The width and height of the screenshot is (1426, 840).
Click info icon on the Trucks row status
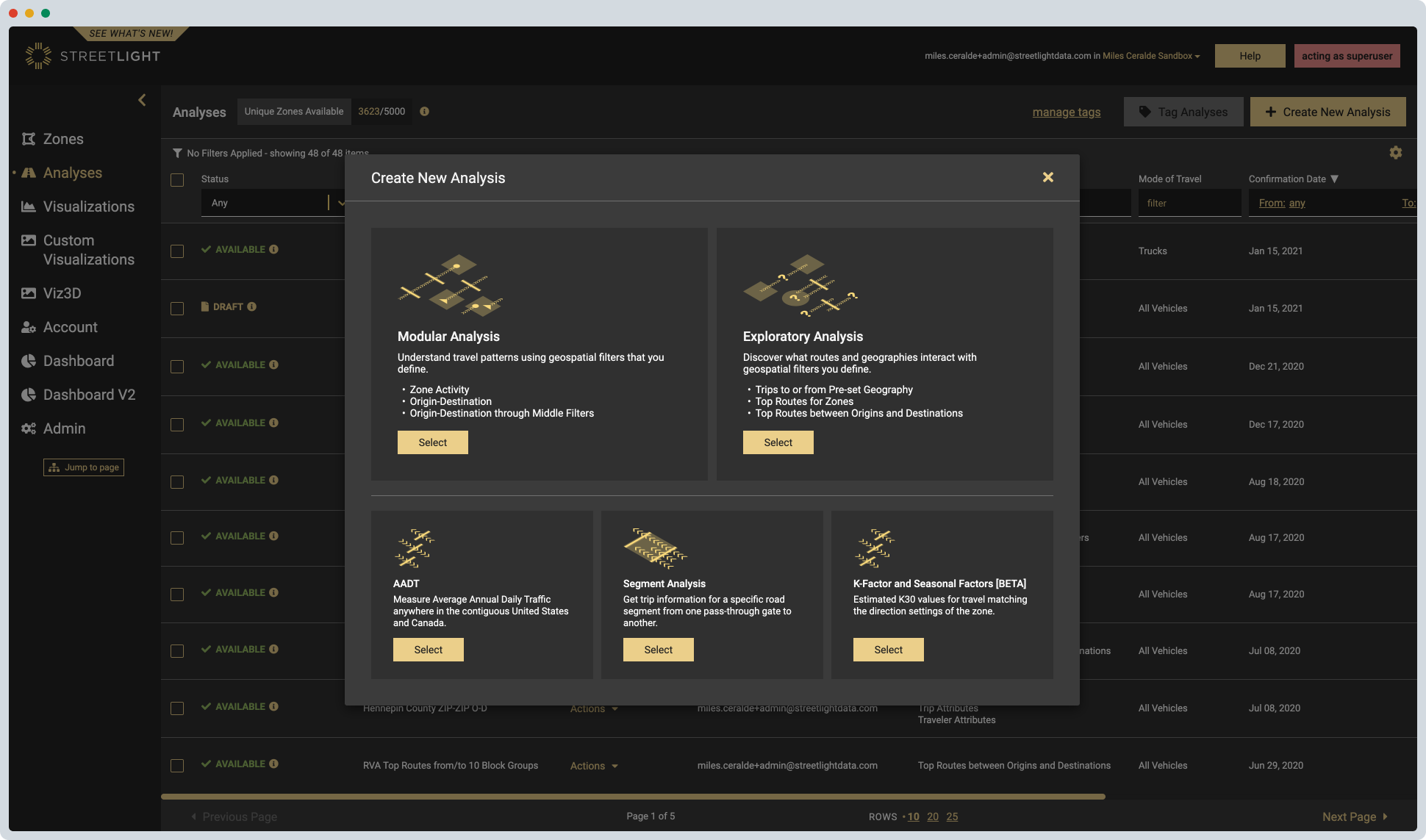tap(273, 249)
